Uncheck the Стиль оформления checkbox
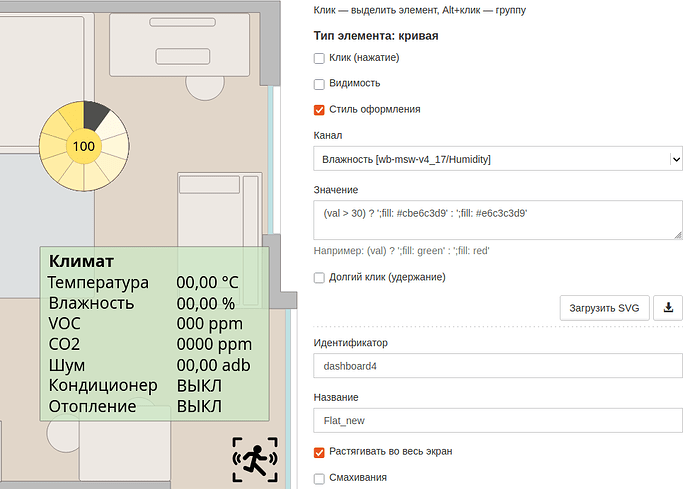This screenshot has width=690, height=489. click(x=319, y=110)
